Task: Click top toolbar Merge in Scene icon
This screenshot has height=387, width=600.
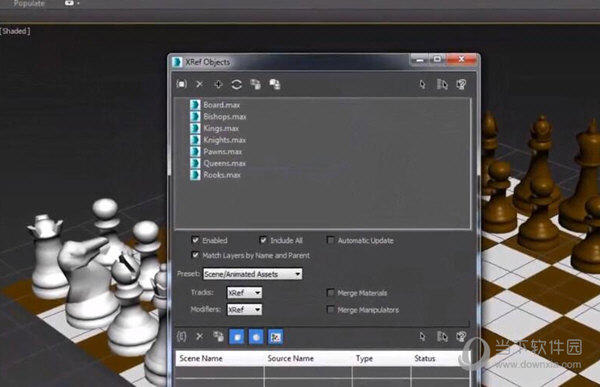Action: [256, 84]
